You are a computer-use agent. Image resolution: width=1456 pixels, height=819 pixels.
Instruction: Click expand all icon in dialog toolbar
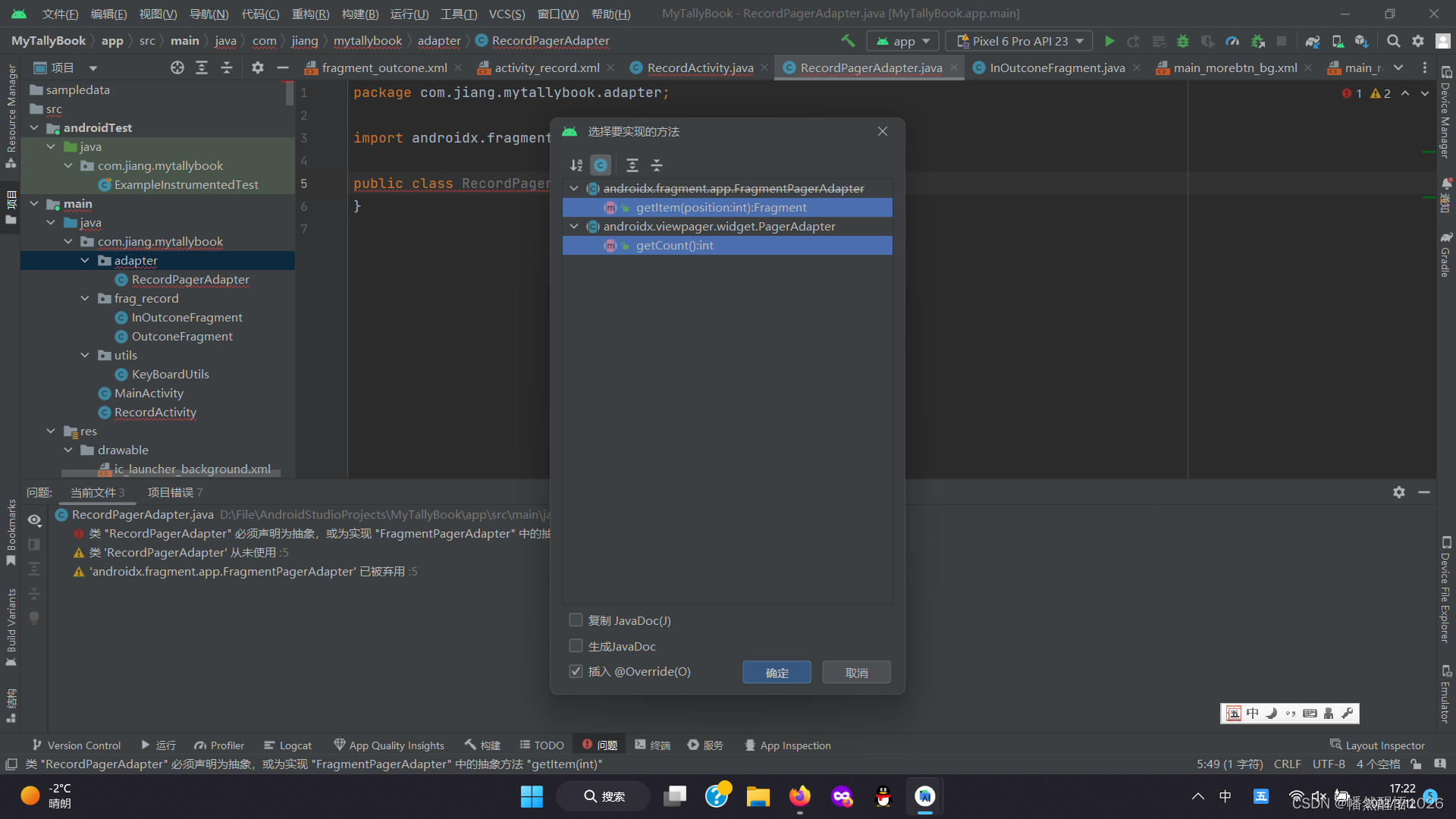pyautogui.click(x=632, y=165)
